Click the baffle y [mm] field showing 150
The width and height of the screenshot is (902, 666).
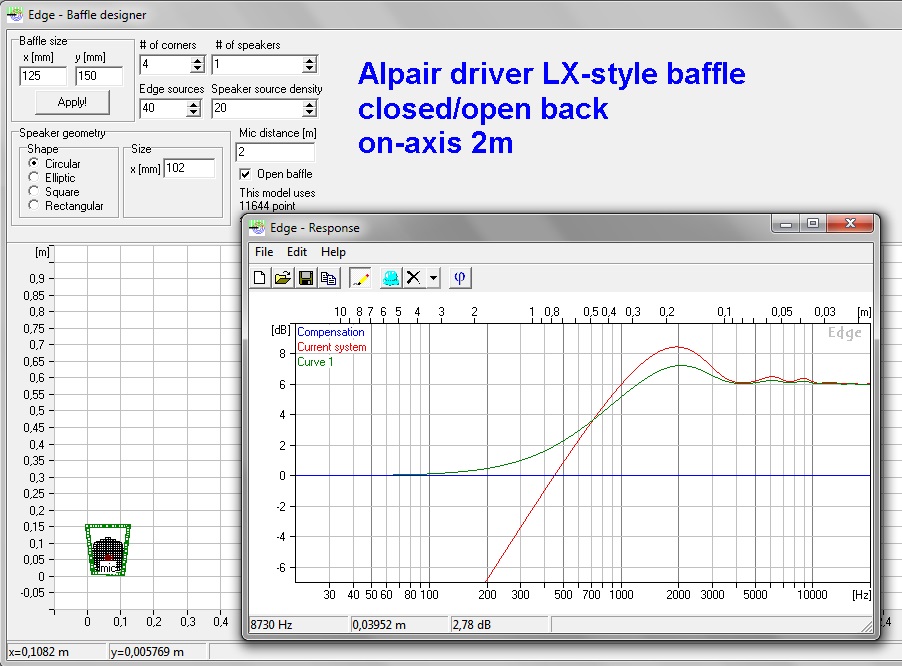point(99,76)
